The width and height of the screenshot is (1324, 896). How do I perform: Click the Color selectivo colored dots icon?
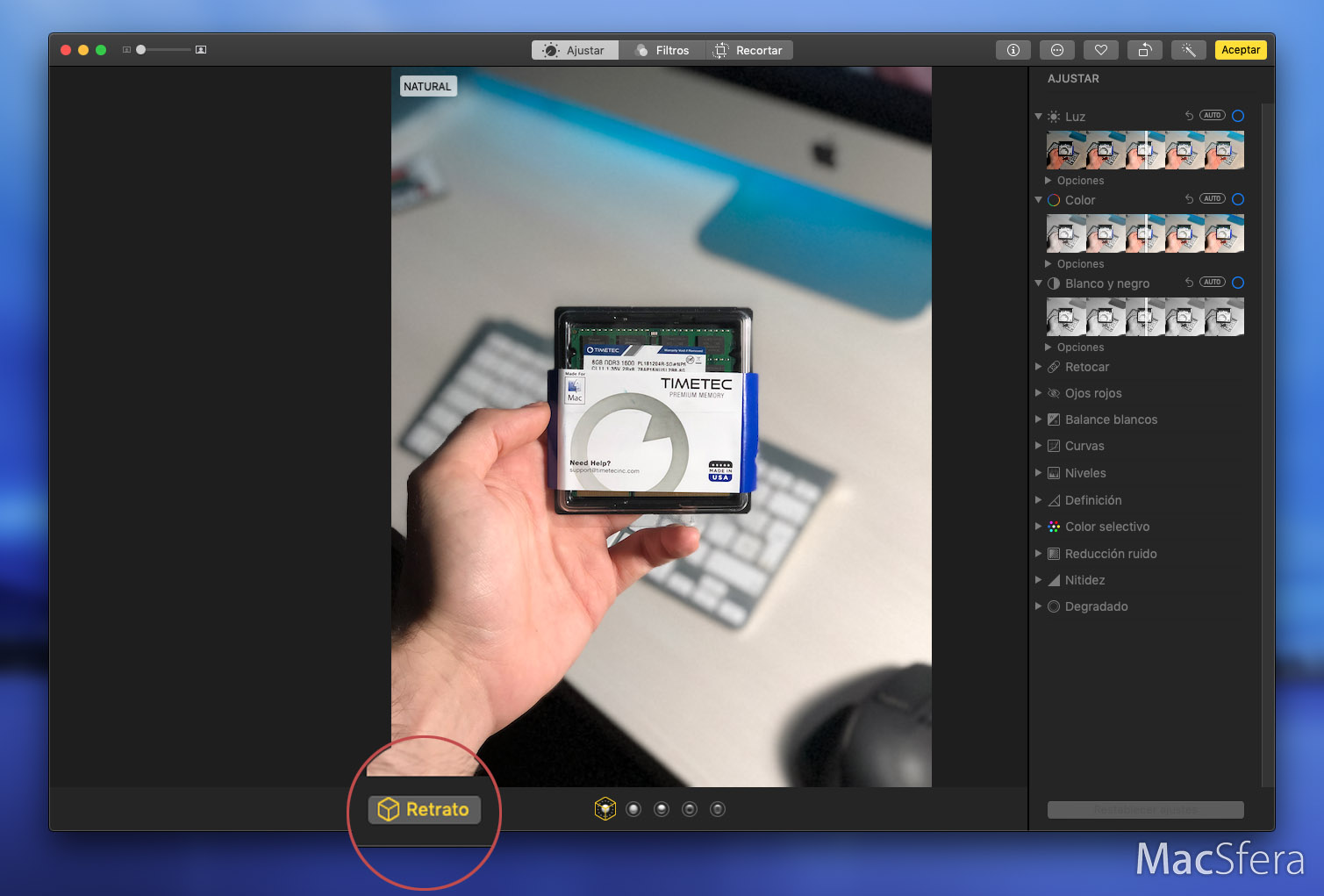click(1054, 527)
